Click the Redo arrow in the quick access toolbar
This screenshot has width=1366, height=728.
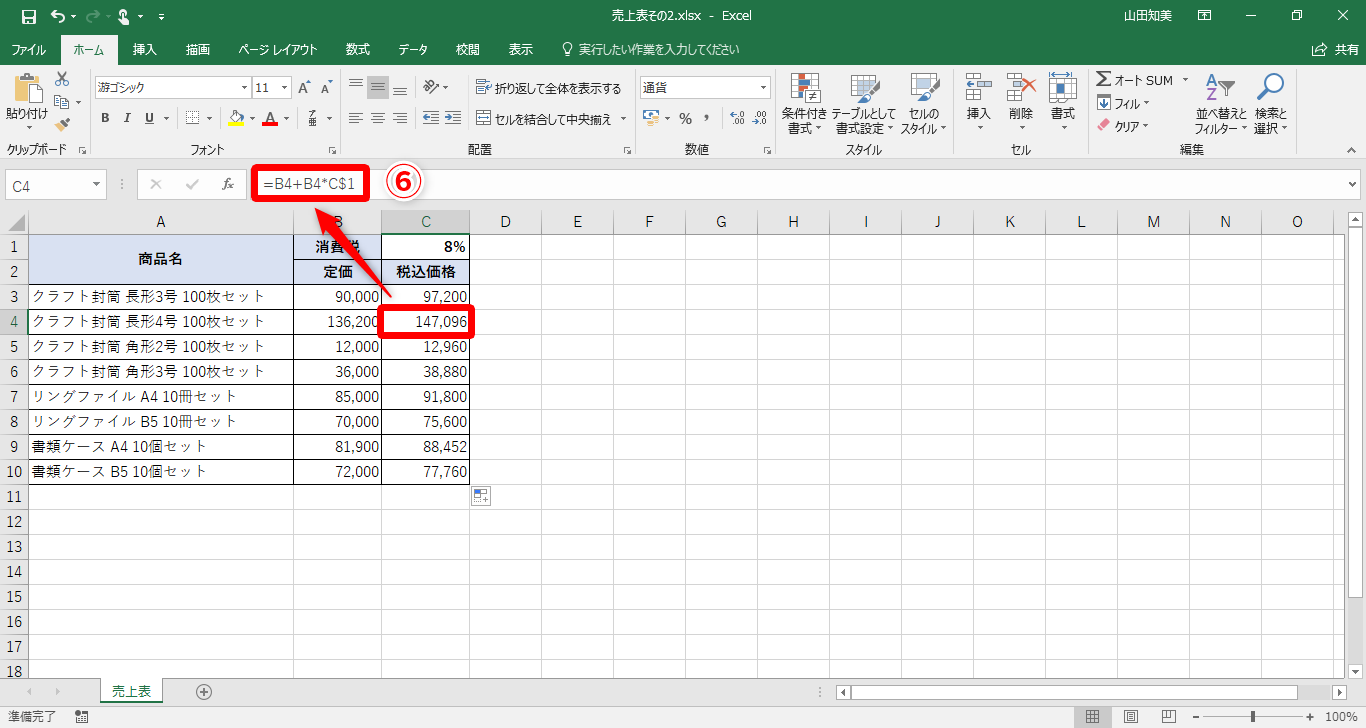pyautogui.click(x=93, y=16)
